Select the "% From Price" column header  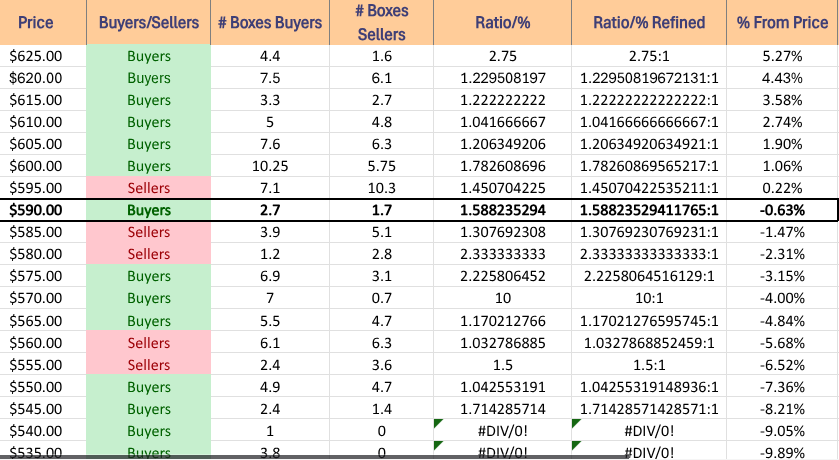click(782, 22)
